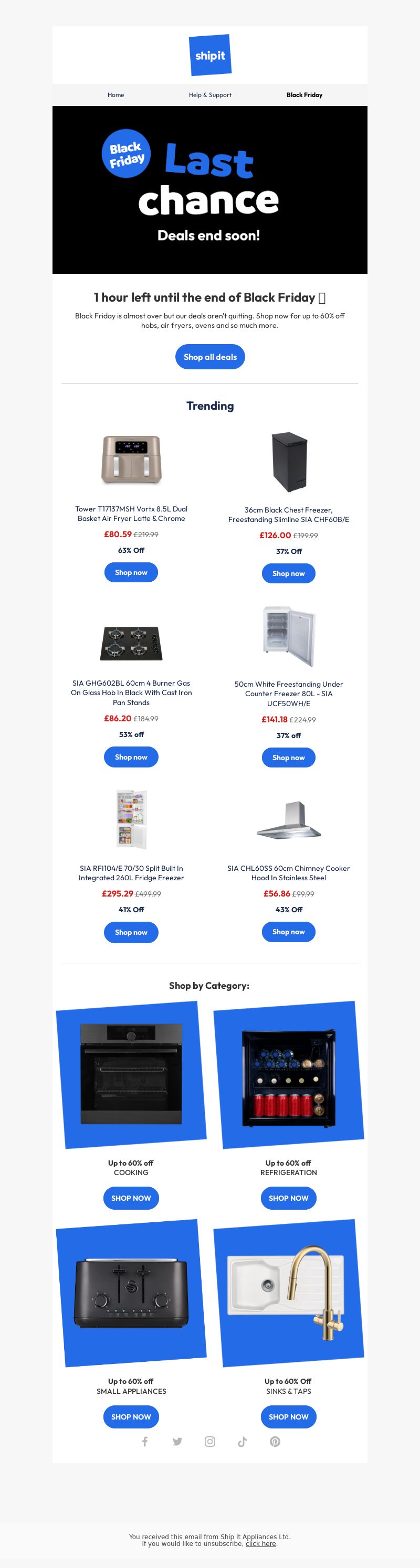Open the Twitter social icon
This screenshot has height=1568, width=420.
pyautogui.click(x=177, y=1442)
